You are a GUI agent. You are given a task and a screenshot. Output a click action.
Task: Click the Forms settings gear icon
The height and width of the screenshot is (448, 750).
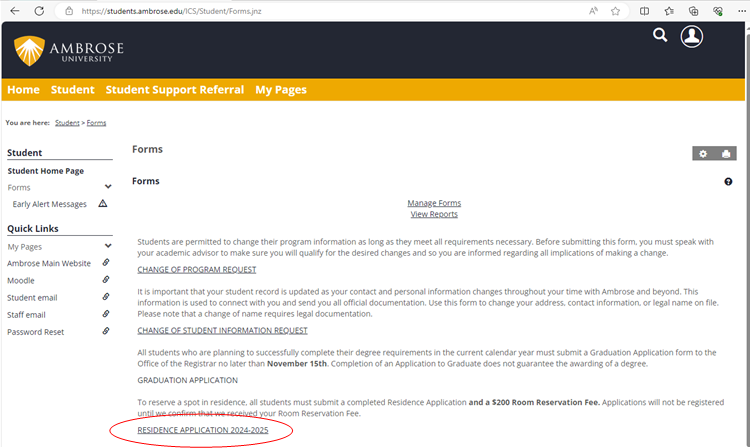click(703, 153)
